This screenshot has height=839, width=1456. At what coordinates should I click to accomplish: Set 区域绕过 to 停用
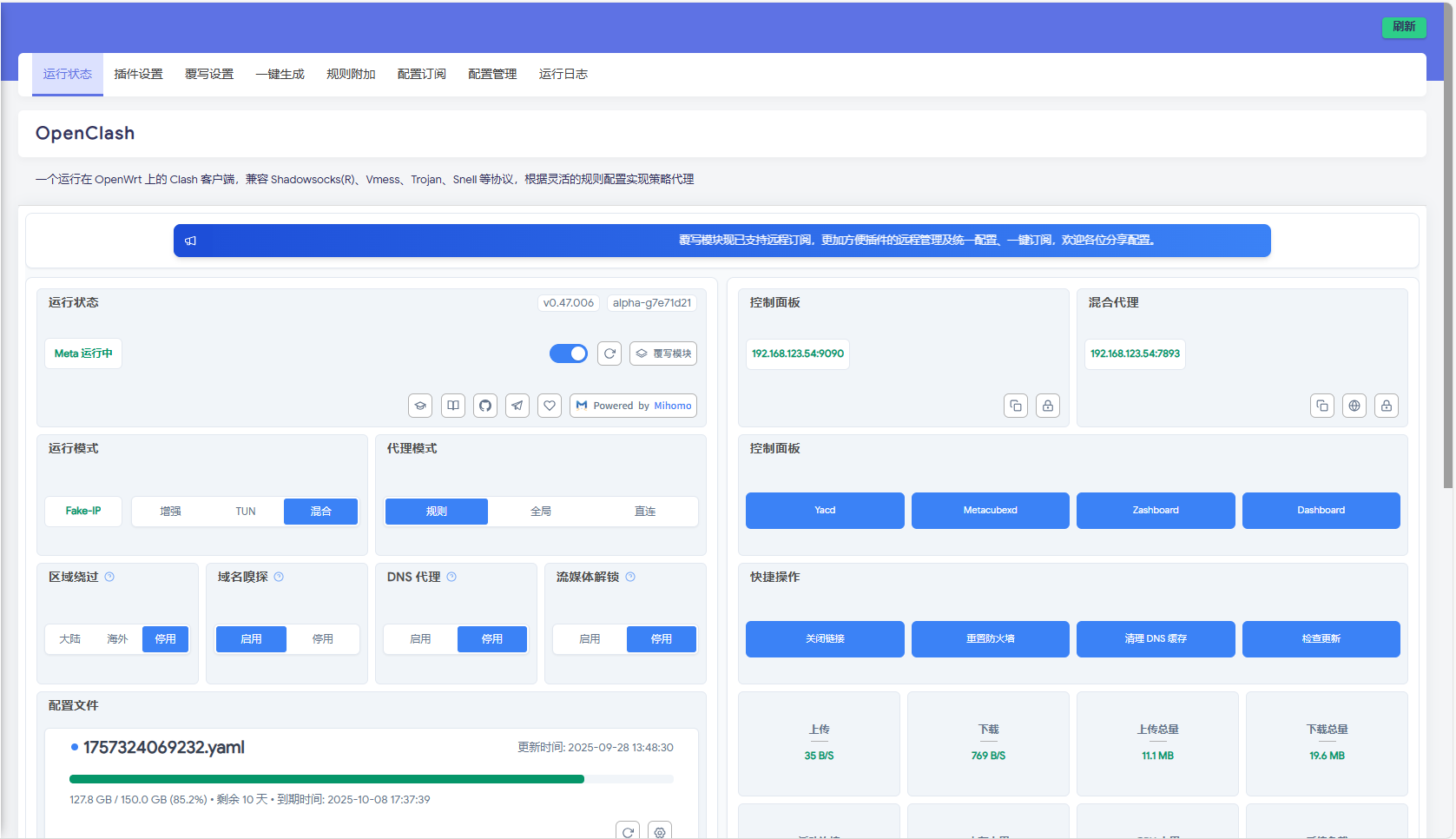click(x=166, y=639)
